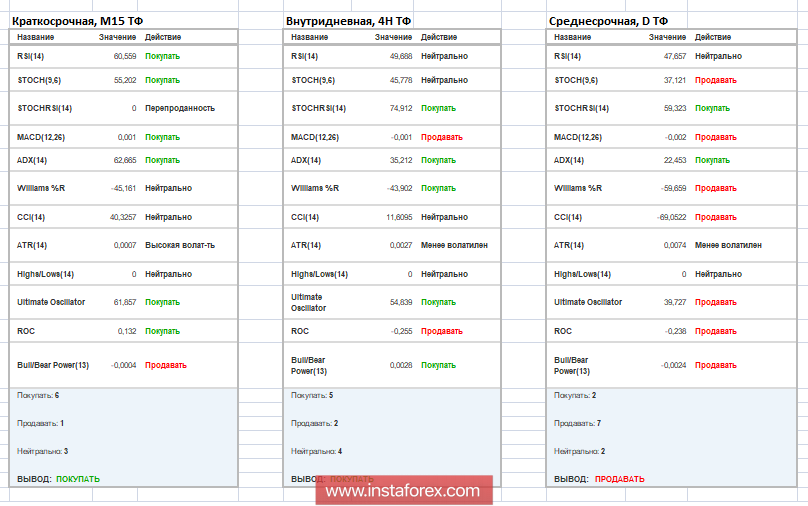Screen dimensions: 808x506
Task: Select the heading "Внутридневная, 4H ТФ"
Action: tap(348, 21)
